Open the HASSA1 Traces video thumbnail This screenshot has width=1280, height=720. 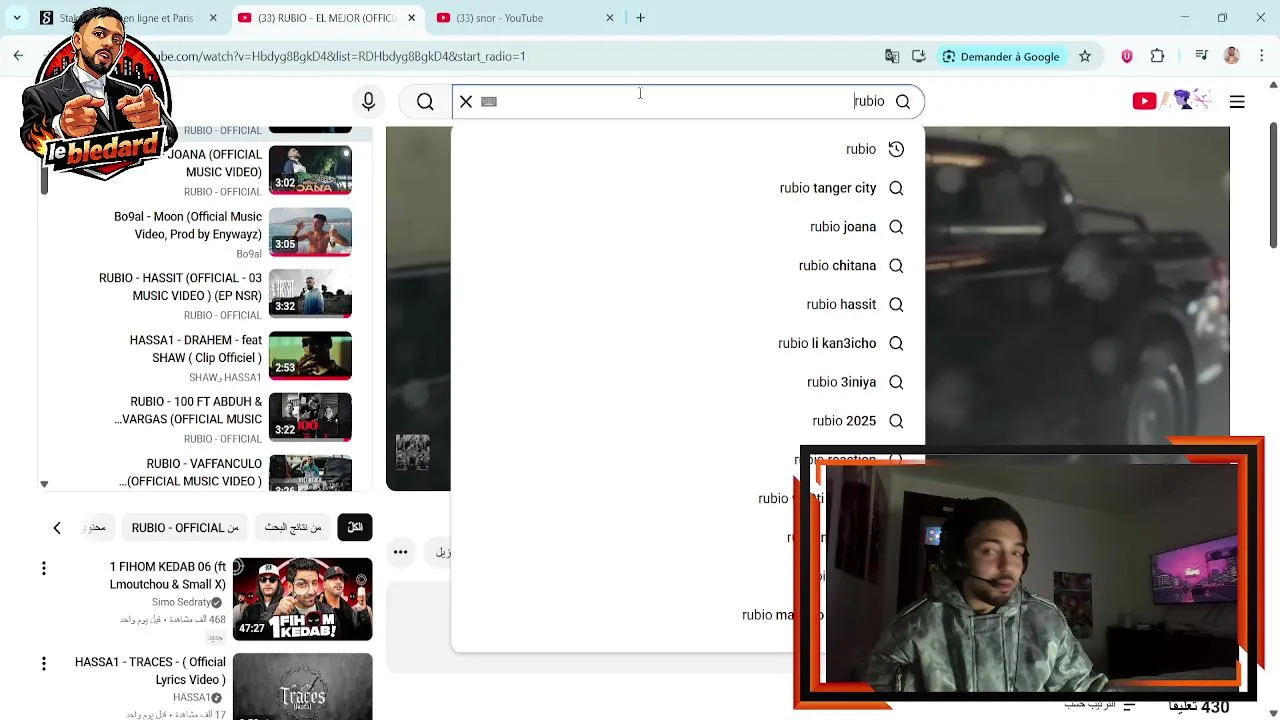click(302, 687)
